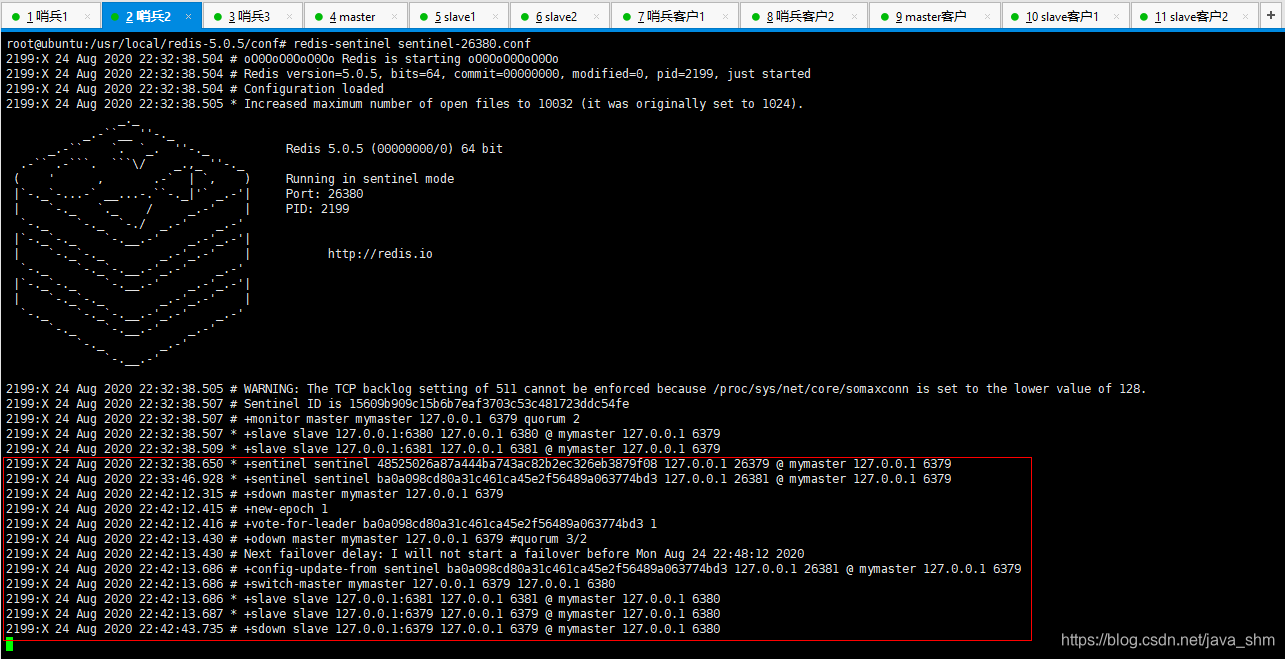Close the 6 slave2 tab
The image size is (1285, 659).
click(598, 17)
